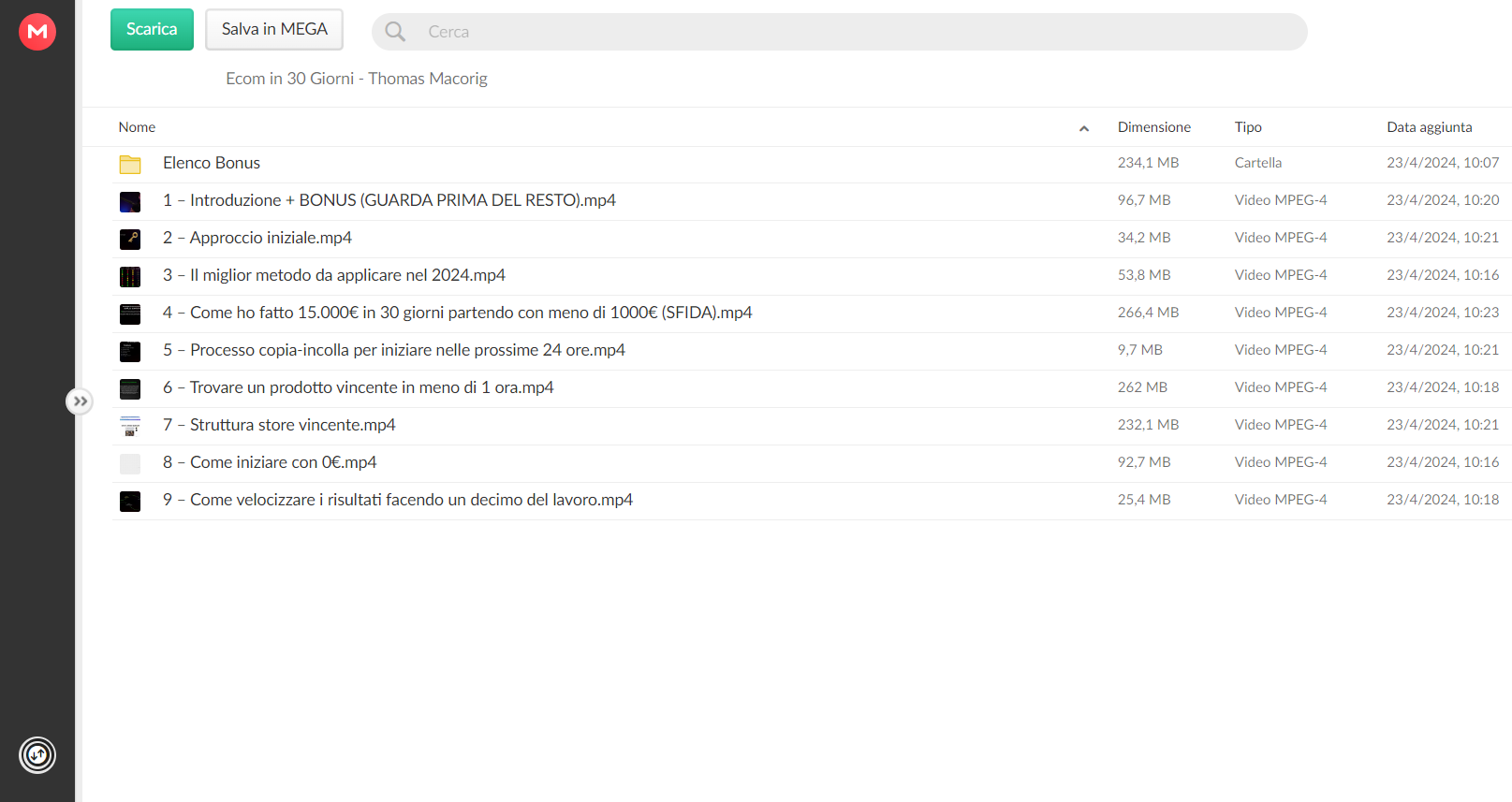Viewport: 1512px width, 802px height.
Task: Select 2 – Approccio iniziale.mp4 name
Action: (x=257, y=238)
